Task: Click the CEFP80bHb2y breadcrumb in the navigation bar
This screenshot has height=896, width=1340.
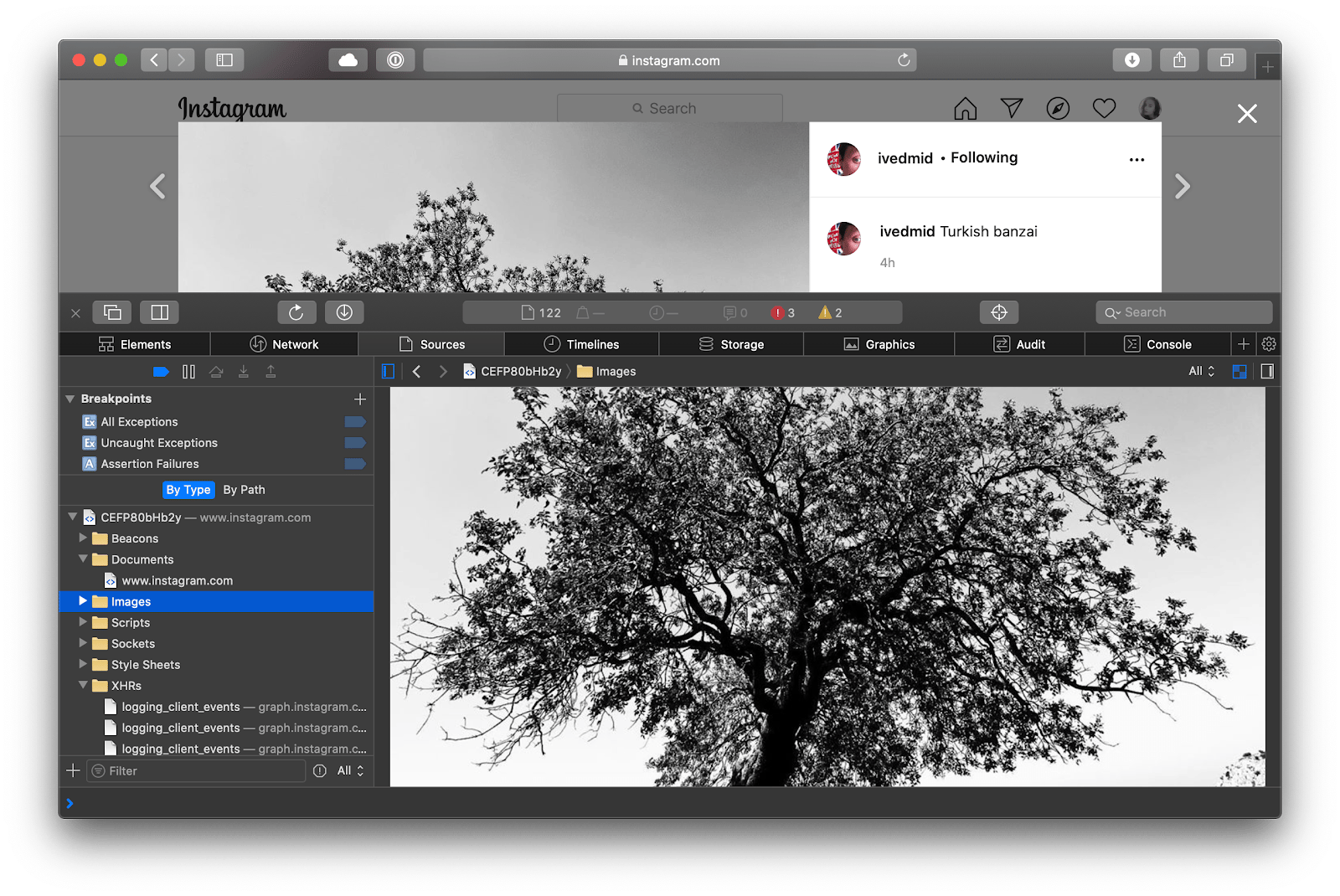Action: (519, 371)
